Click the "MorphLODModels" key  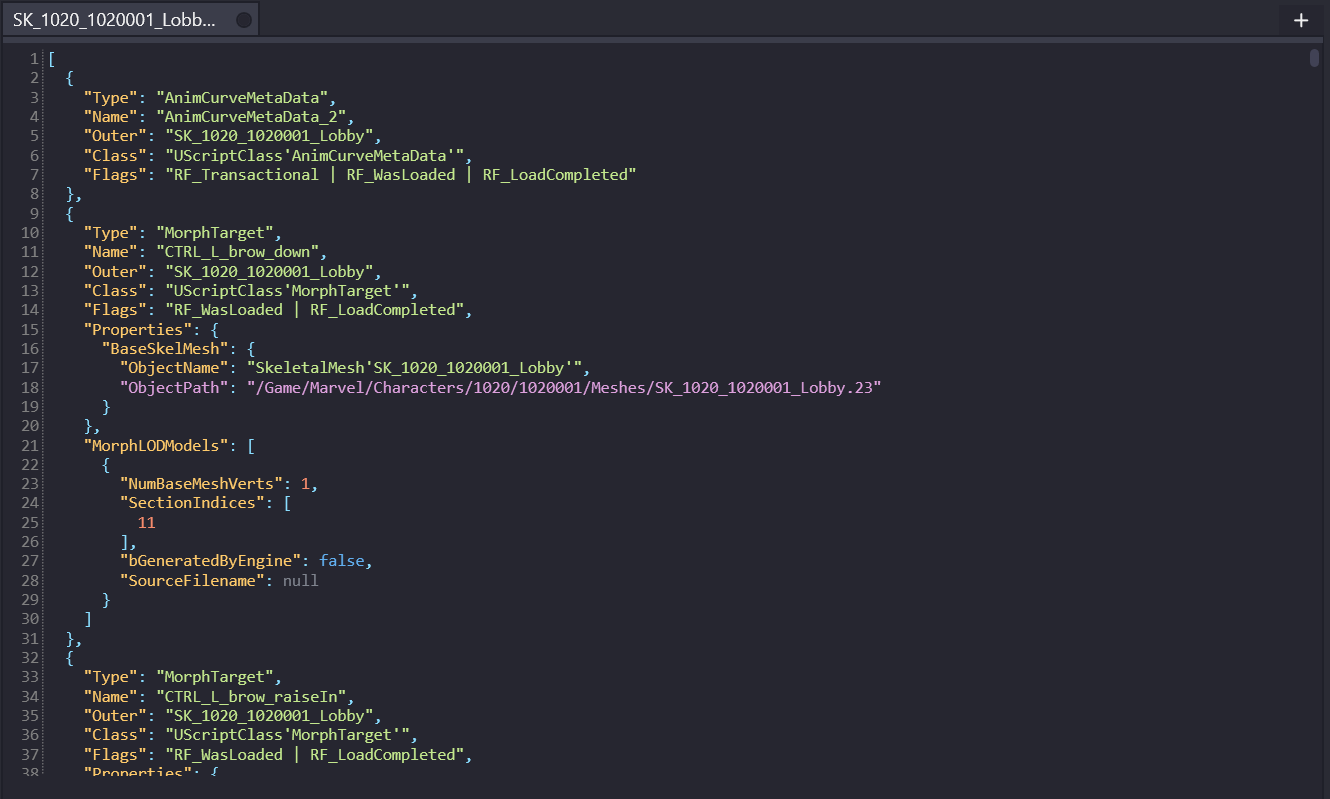click(x=156, y=445)
